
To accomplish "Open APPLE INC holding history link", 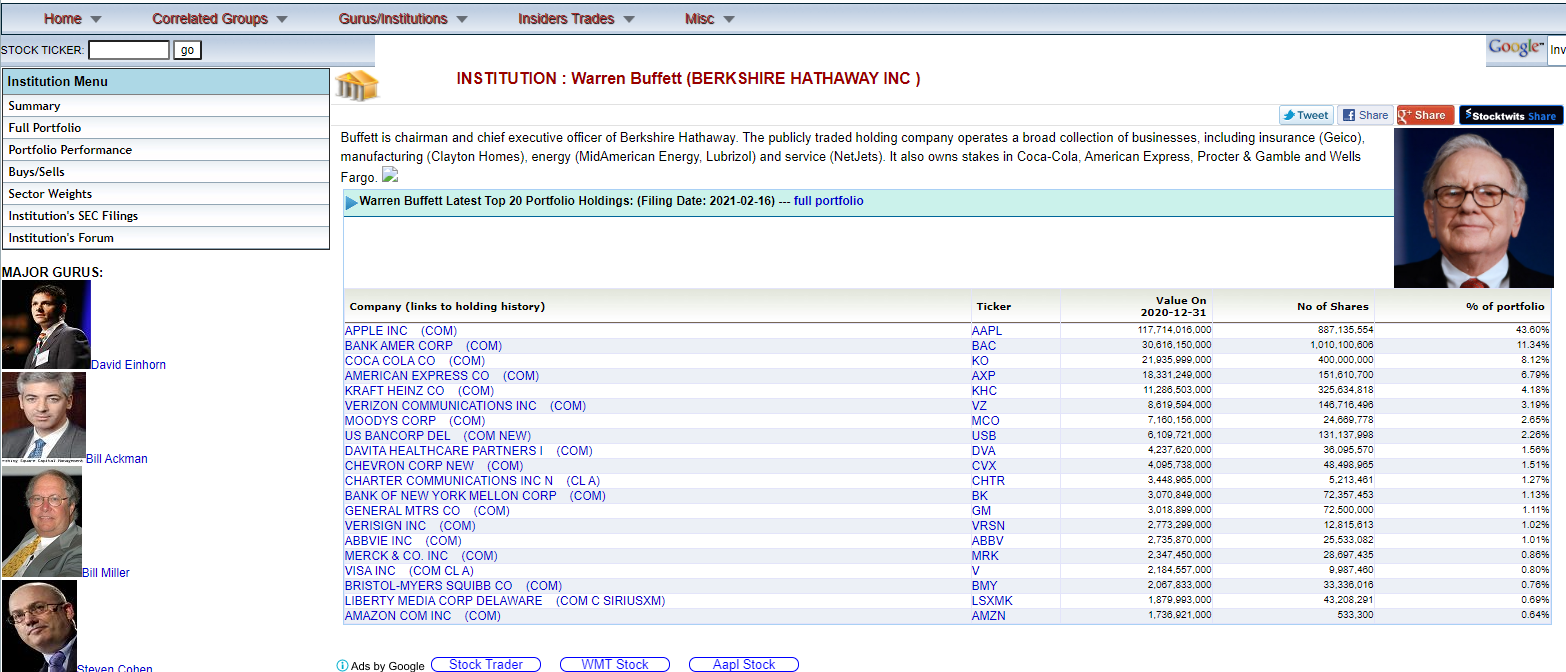I will [x=401, y=331].
